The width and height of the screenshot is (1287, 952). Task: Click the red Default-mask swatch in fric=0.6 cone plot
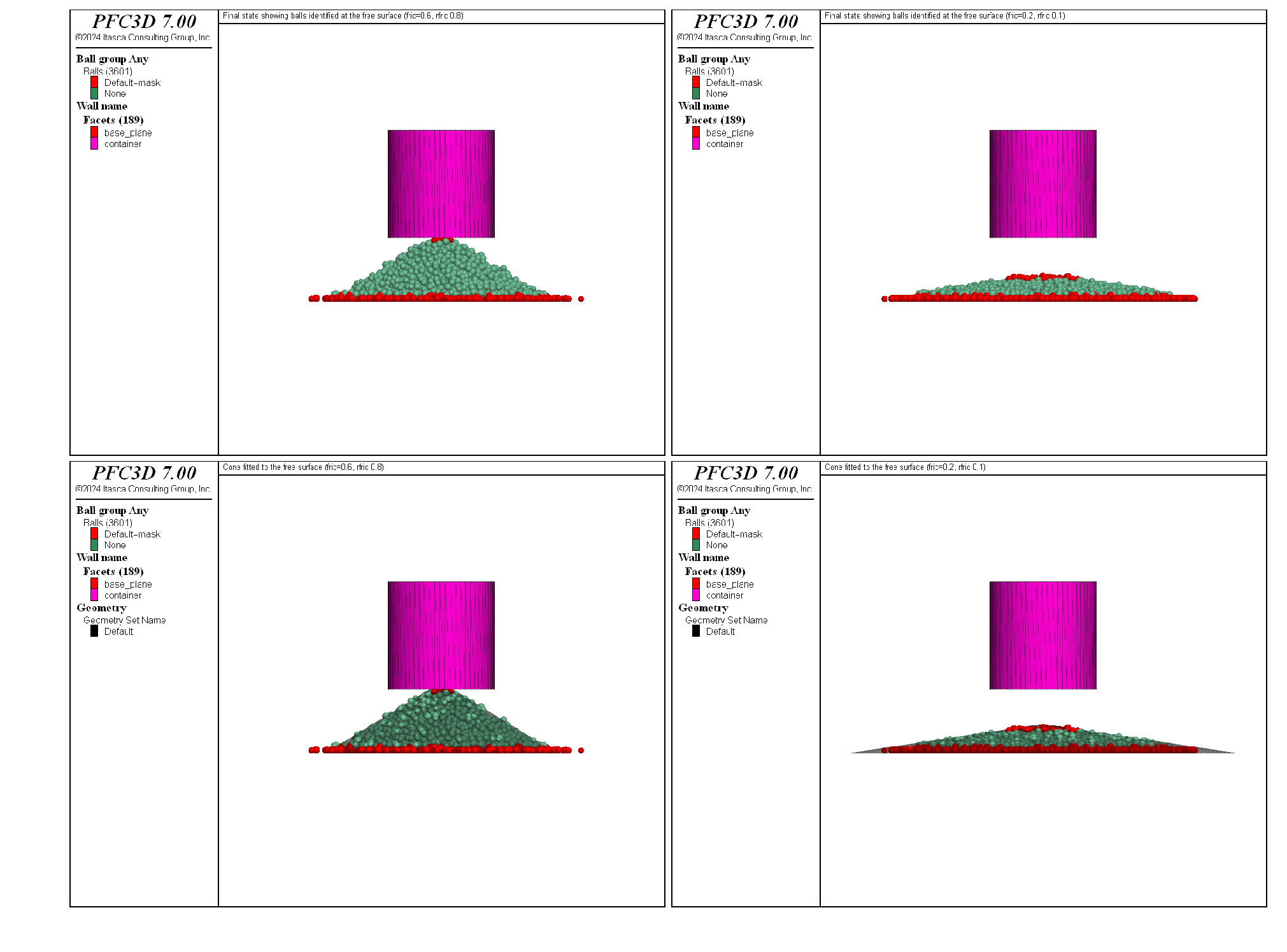pos(94,534)
